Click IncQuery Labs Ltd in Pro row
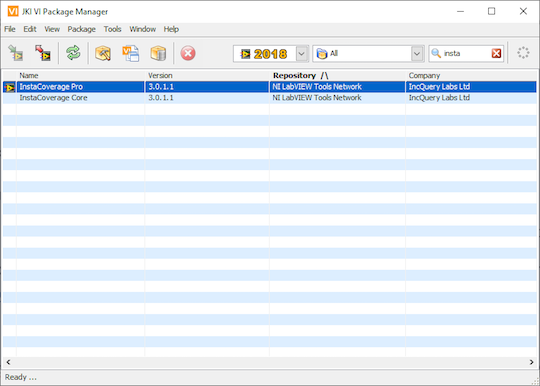 [x=439, y=87]
